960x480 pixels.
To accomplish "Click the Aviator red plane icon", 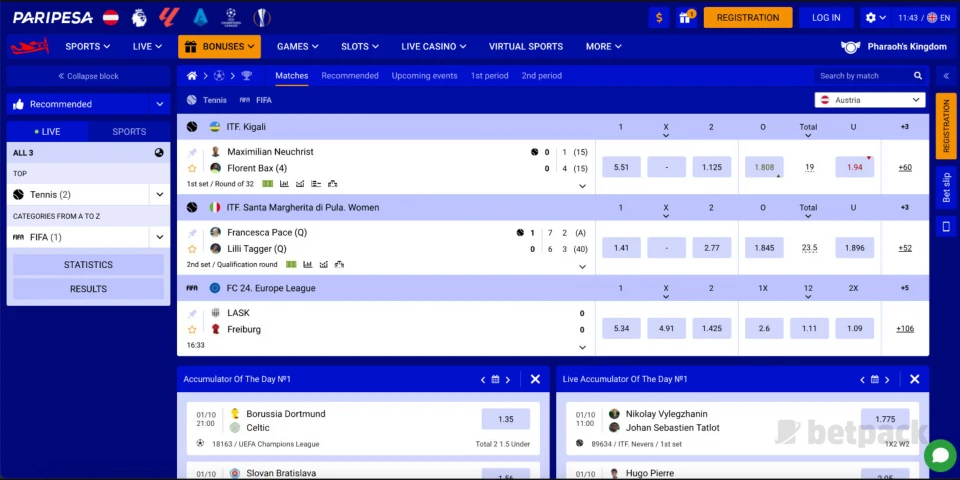I will point(30,46).
